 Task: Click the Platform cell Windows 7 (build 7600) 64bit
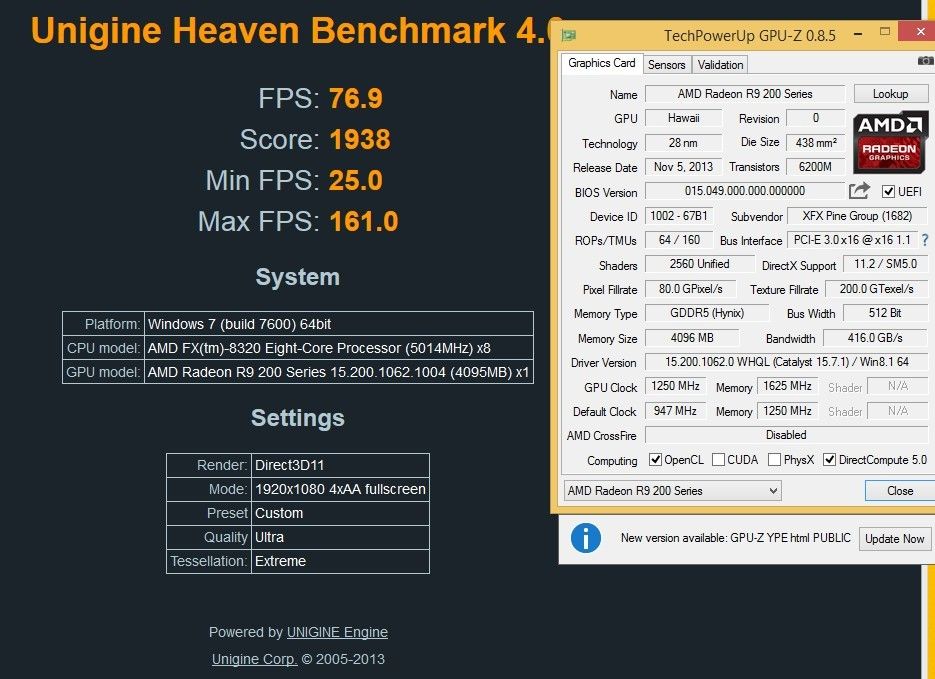(x=339, y=324)
